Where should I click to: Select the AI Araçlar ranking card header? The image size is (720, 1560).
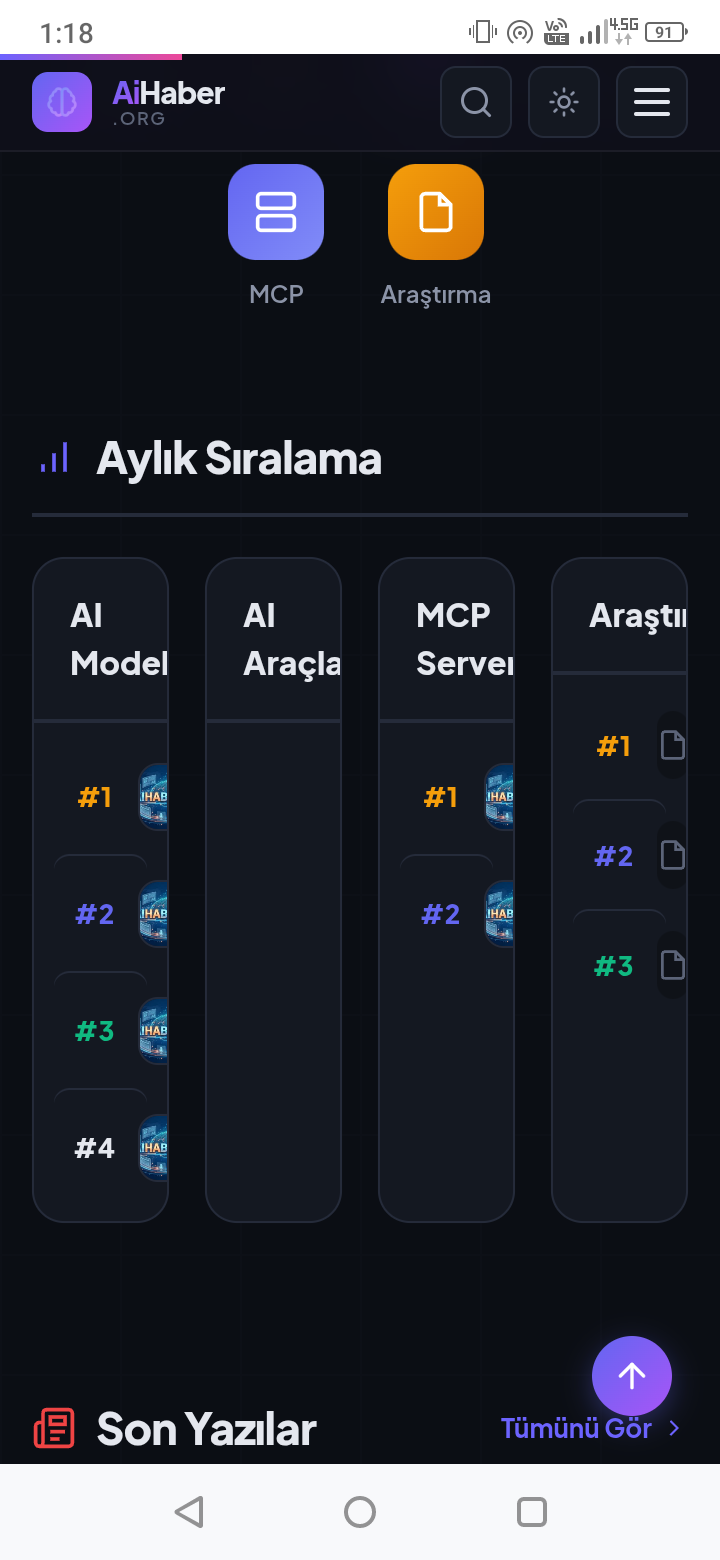tap(274, 639)
